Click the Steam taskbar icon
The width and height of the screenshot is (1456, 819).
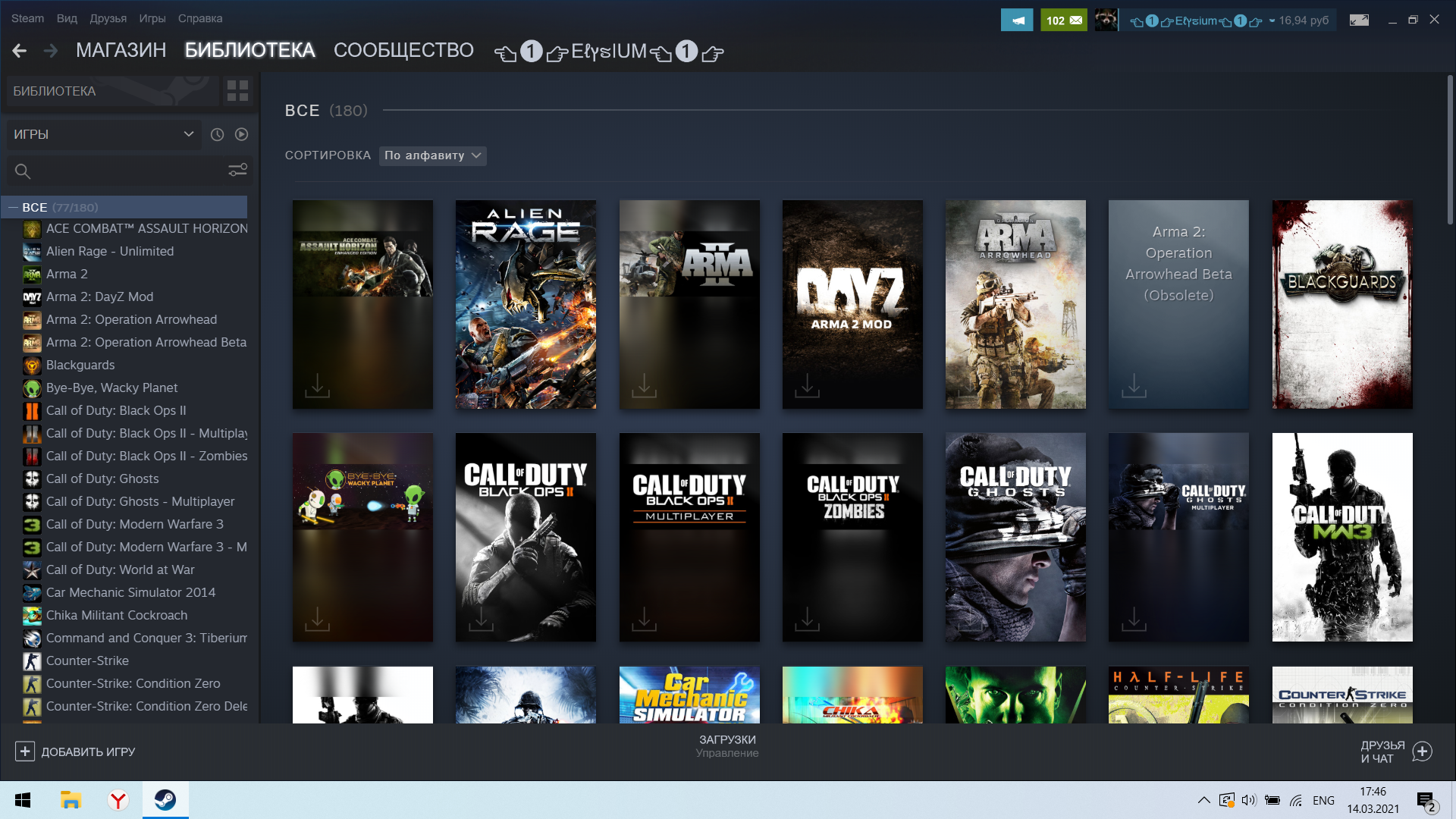(x=165, y=800)
